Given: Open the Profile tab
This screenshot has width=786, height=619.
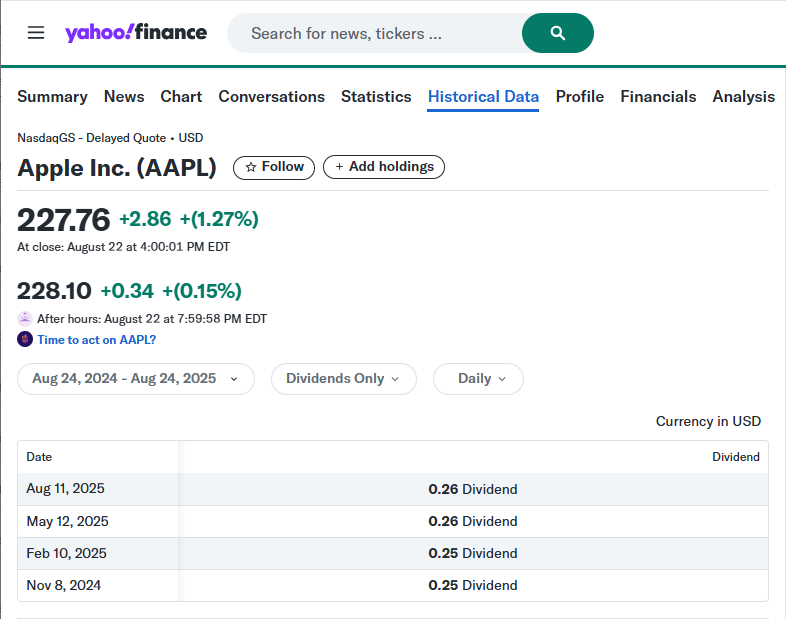Looking at the screenshot, I should (580, 97).
